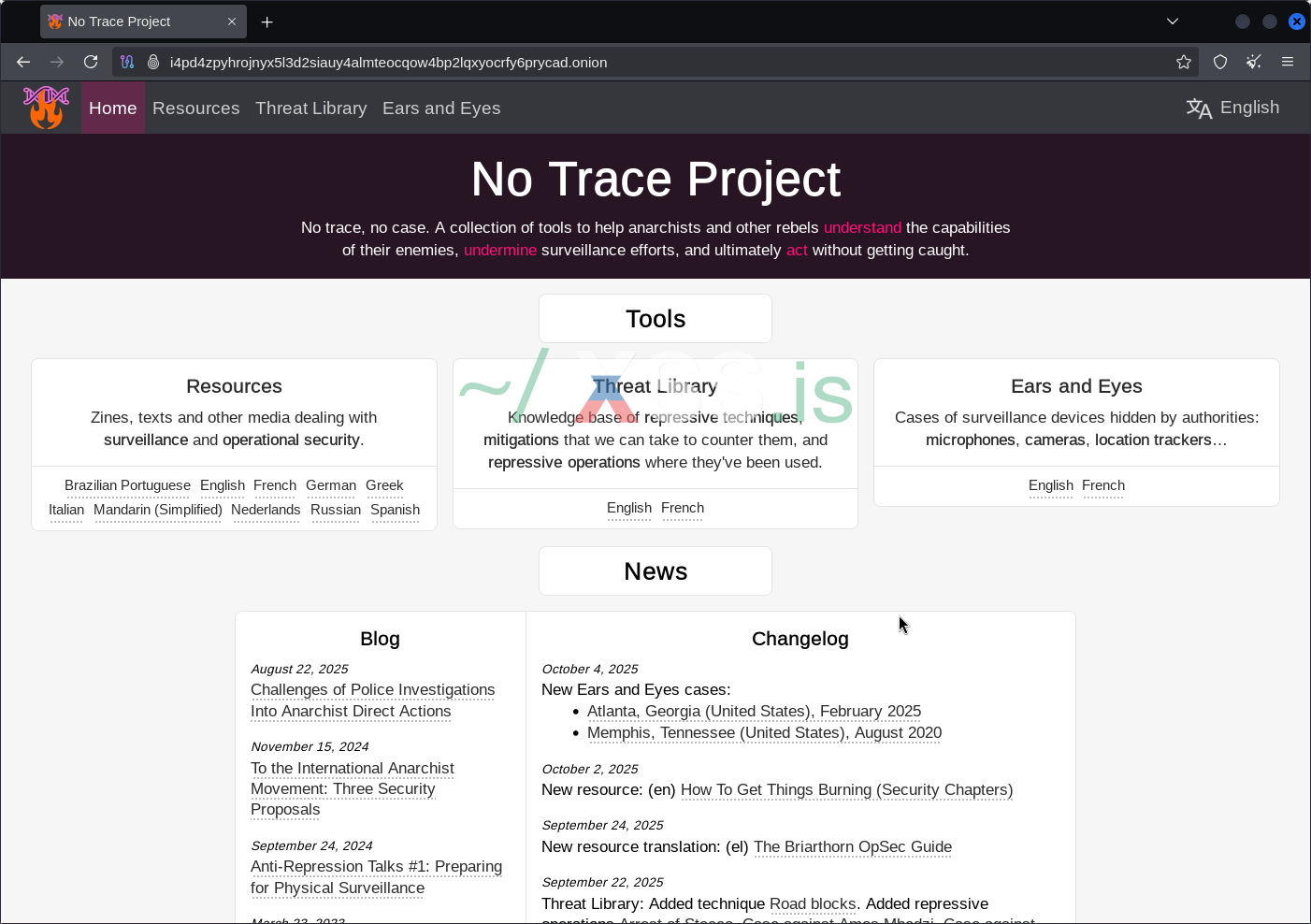
Task: Open the browser hamburger menu
Action: (1288, 62)
